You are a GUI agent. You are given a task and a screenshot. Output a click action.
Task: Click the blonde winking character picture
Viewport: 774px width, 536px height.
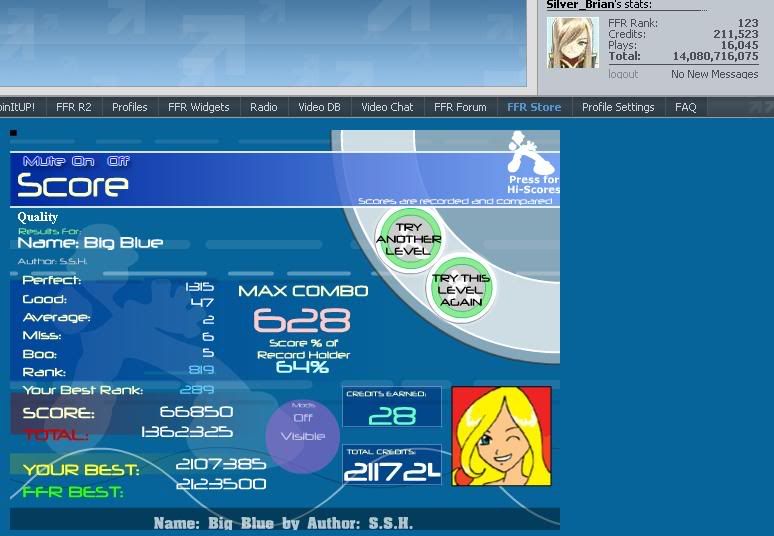point(501,436)
